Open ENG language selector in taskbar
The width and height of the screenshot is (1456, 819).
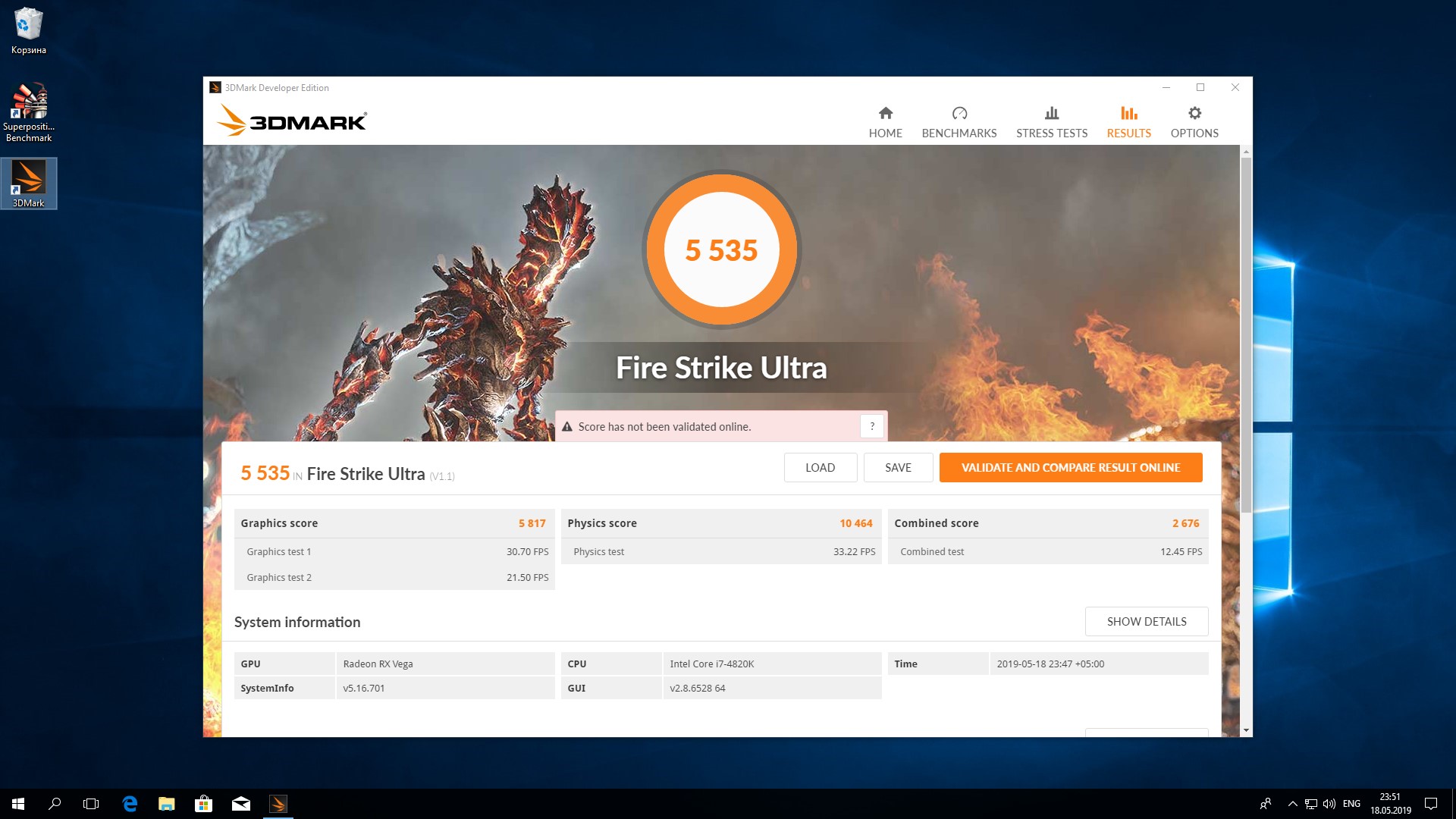(1351, 804)
